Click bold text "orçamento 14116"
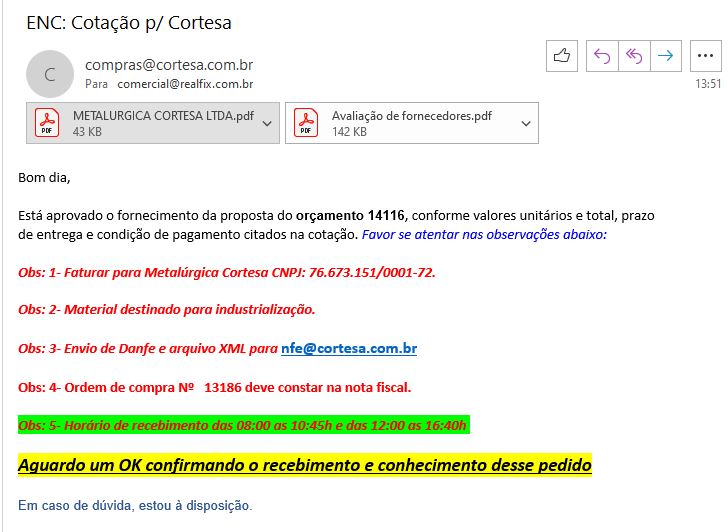The image size is (728, 532). (x=350, y=215)
